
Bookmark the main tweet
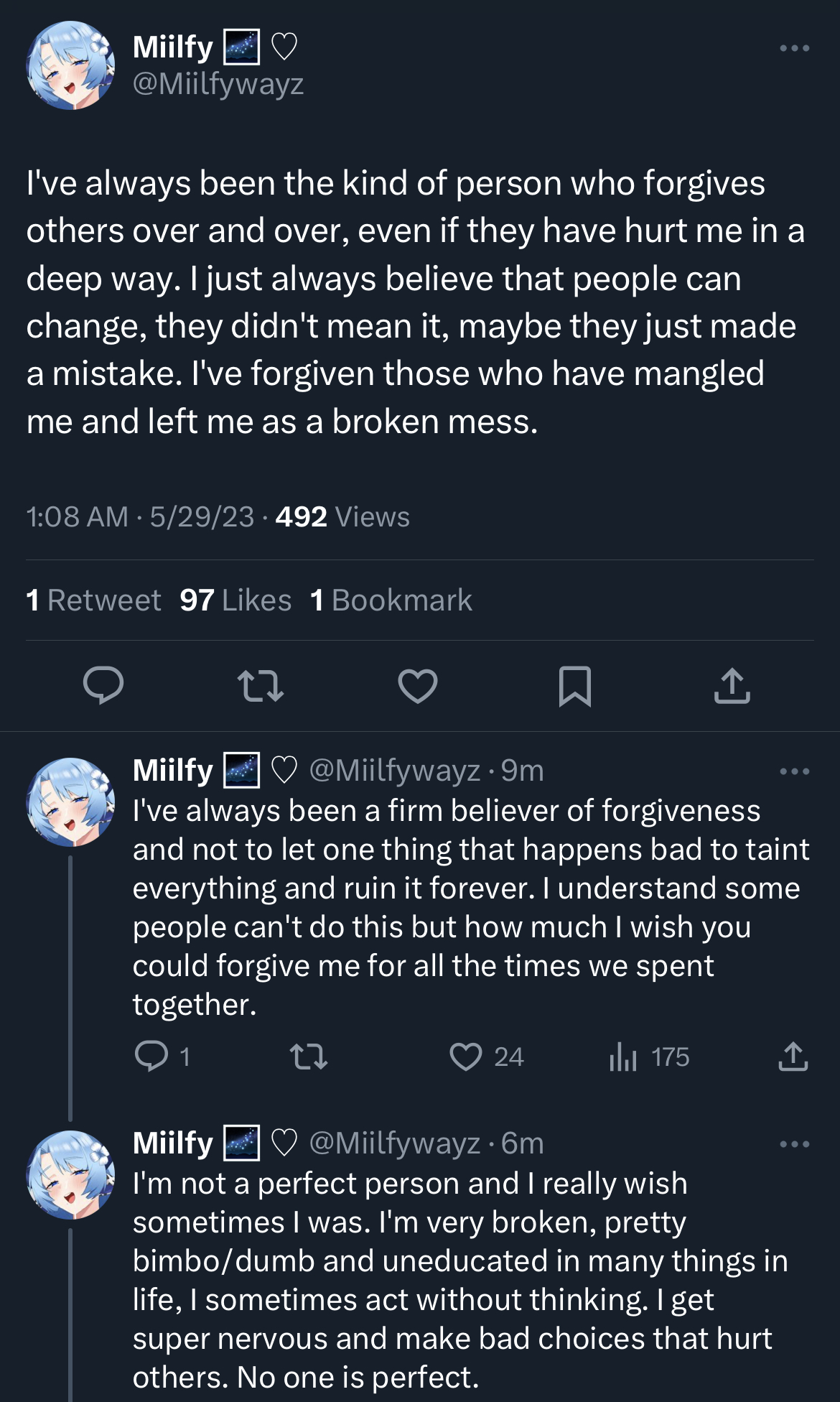click(575, 686)
